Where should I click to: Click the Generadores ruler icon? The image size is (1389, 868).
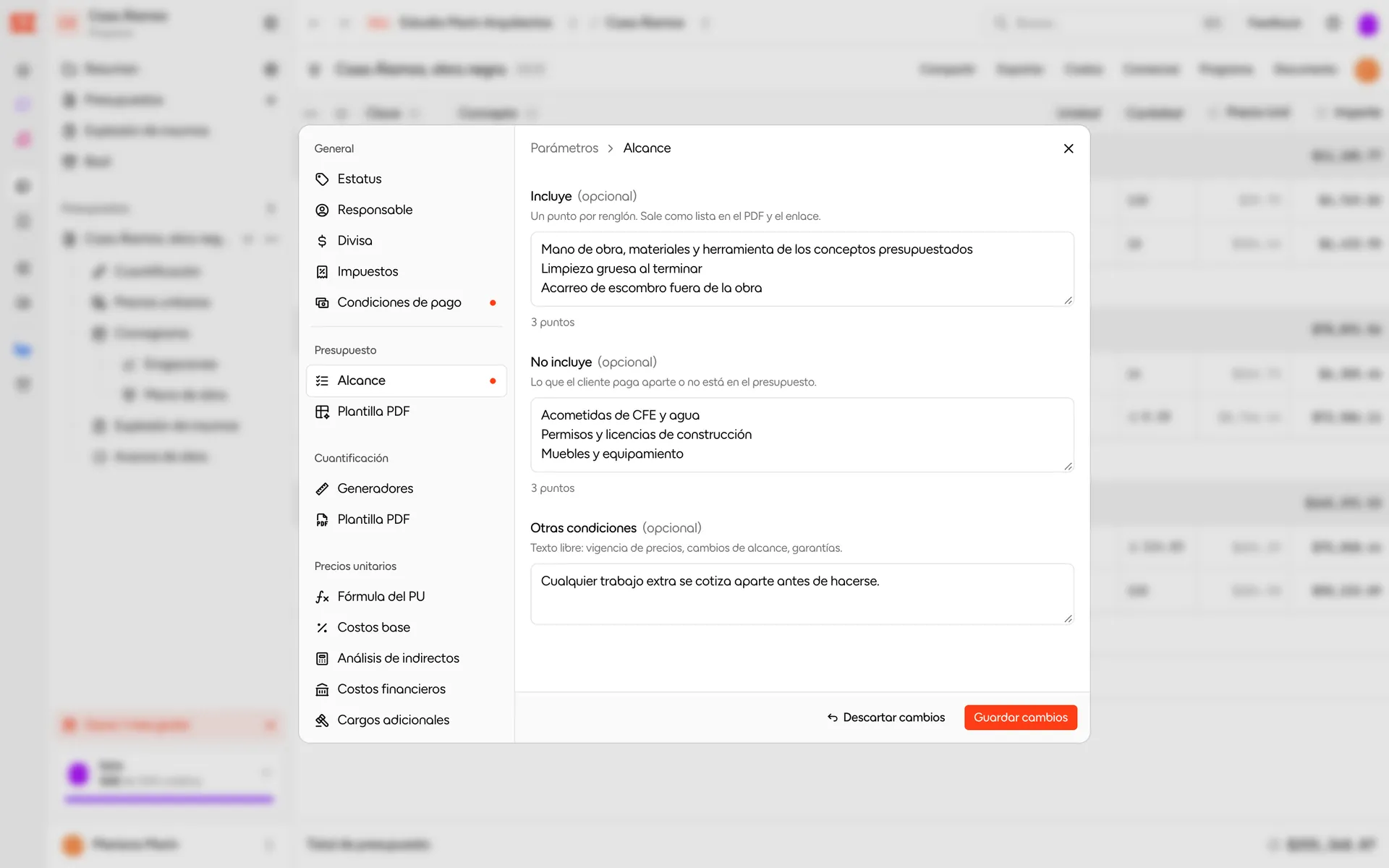coord(322,489)
